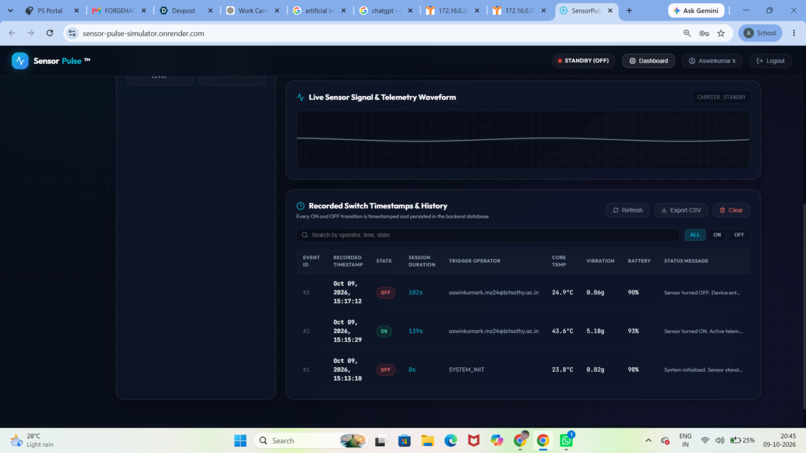Viewport: 806px width, 453px height.
Task: Switch to the FORGEHA Gmail tab
Action: [117, 10]
